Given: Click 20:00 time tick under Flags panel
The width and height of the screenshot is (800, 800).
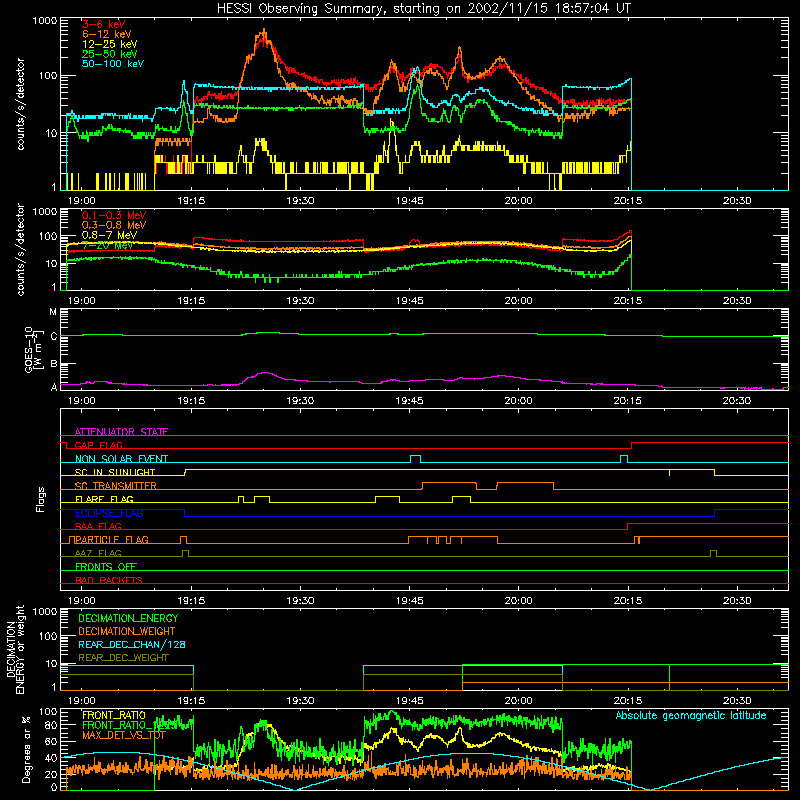Looking at the screenshot, I should (518, 601).
